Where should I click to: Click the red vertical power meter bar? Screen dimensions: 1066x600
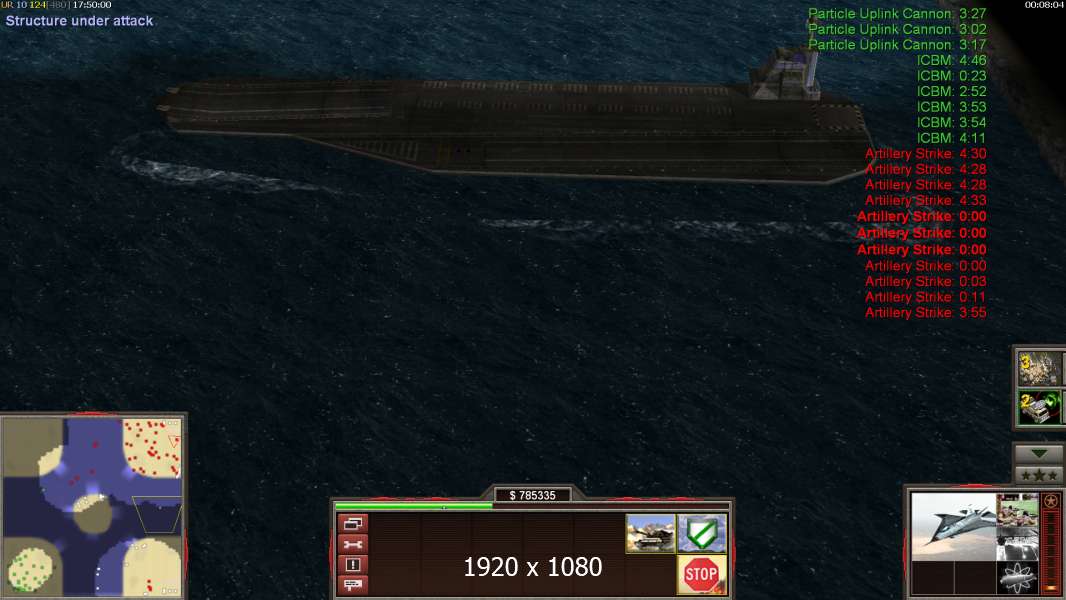tap(1051, 550)
